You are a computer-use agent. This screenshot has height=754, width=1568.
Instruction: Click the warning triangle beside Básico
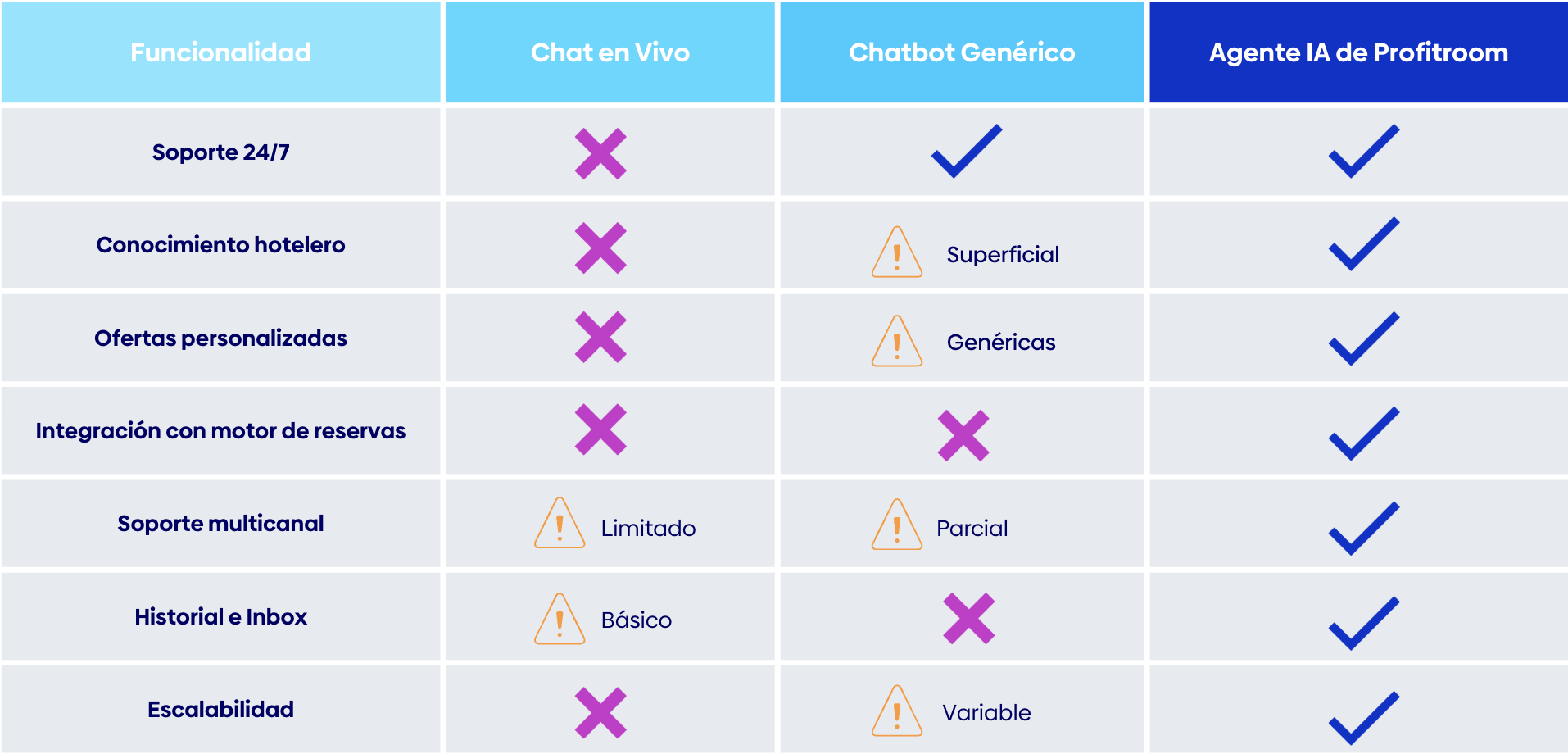[x=560, y=620]
